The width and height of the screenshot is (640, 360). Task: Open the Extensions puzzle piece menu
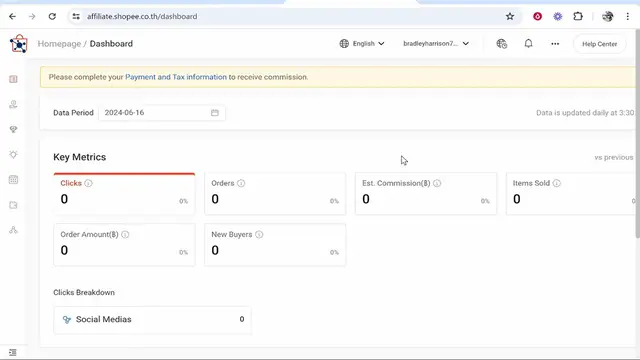point(578,16)
